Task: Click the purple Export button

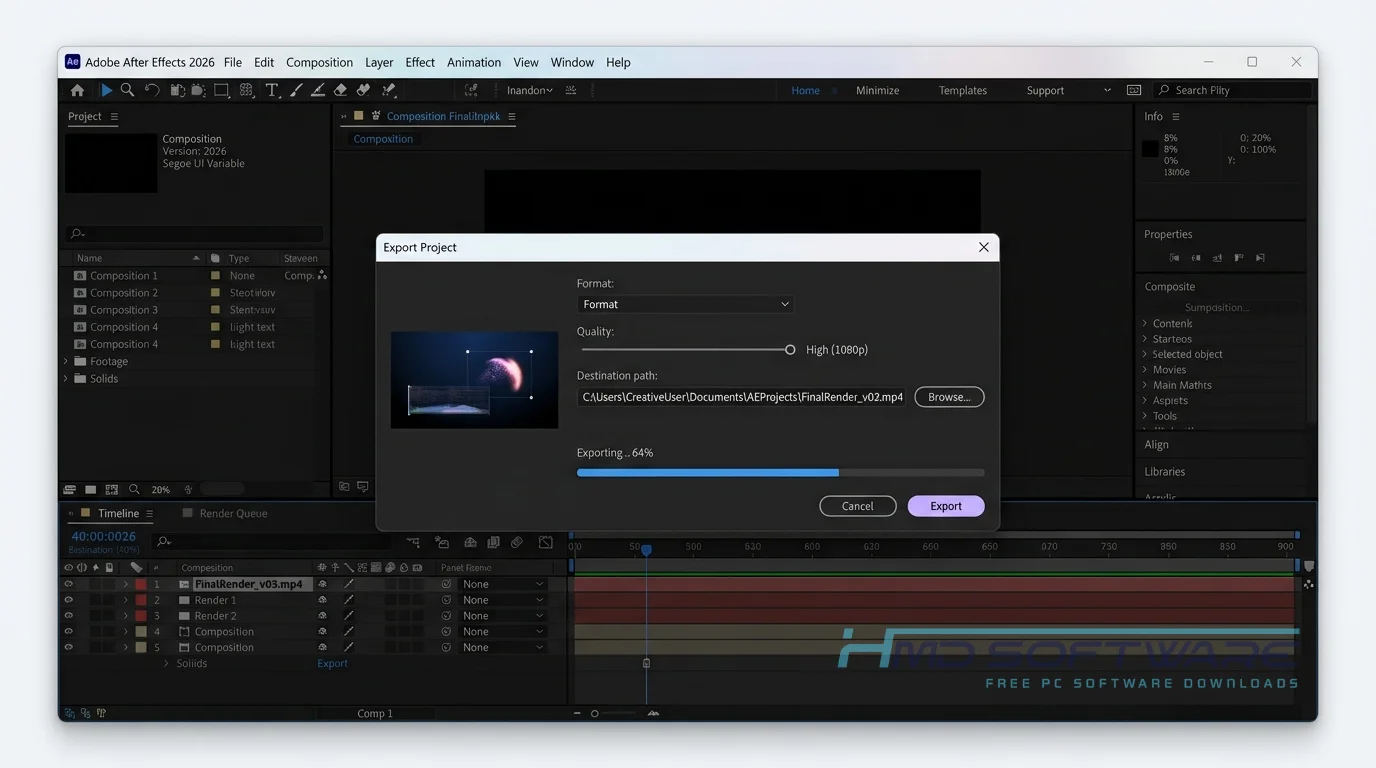Action: pos(946,506)
